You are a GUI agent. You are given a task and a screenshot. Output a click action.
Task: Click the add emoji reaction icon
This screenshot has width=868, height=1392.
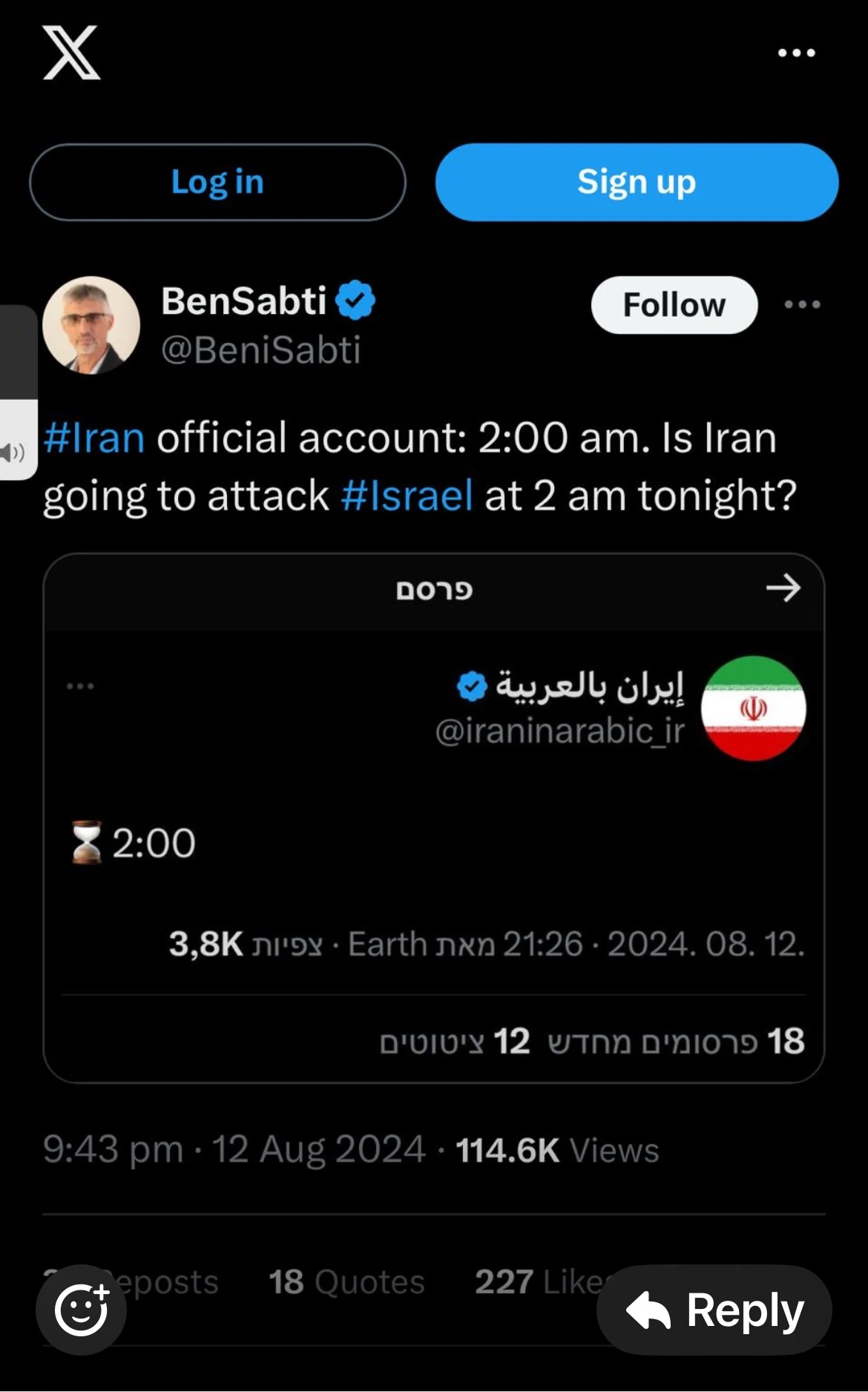(82, 1310)
